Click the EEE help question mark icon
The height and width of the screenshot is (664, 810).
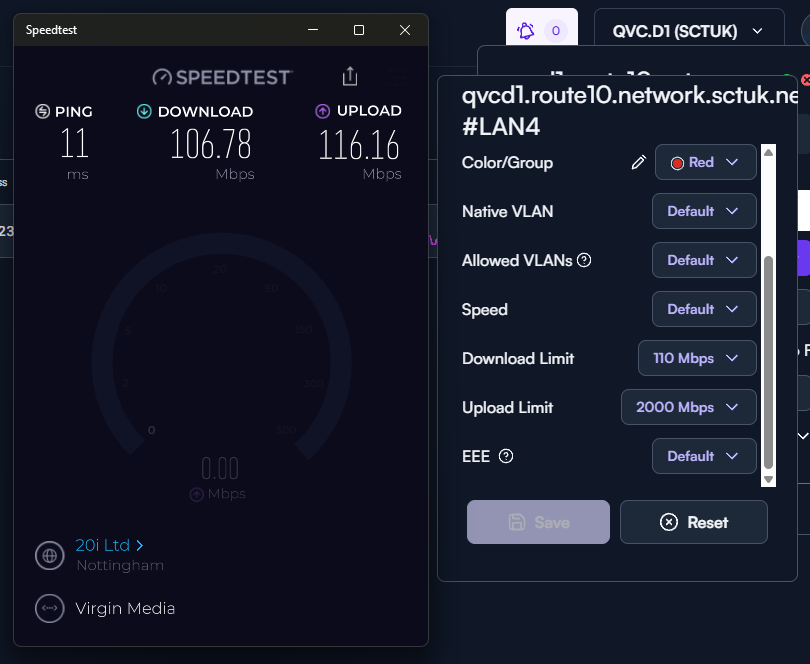point(506,456)
